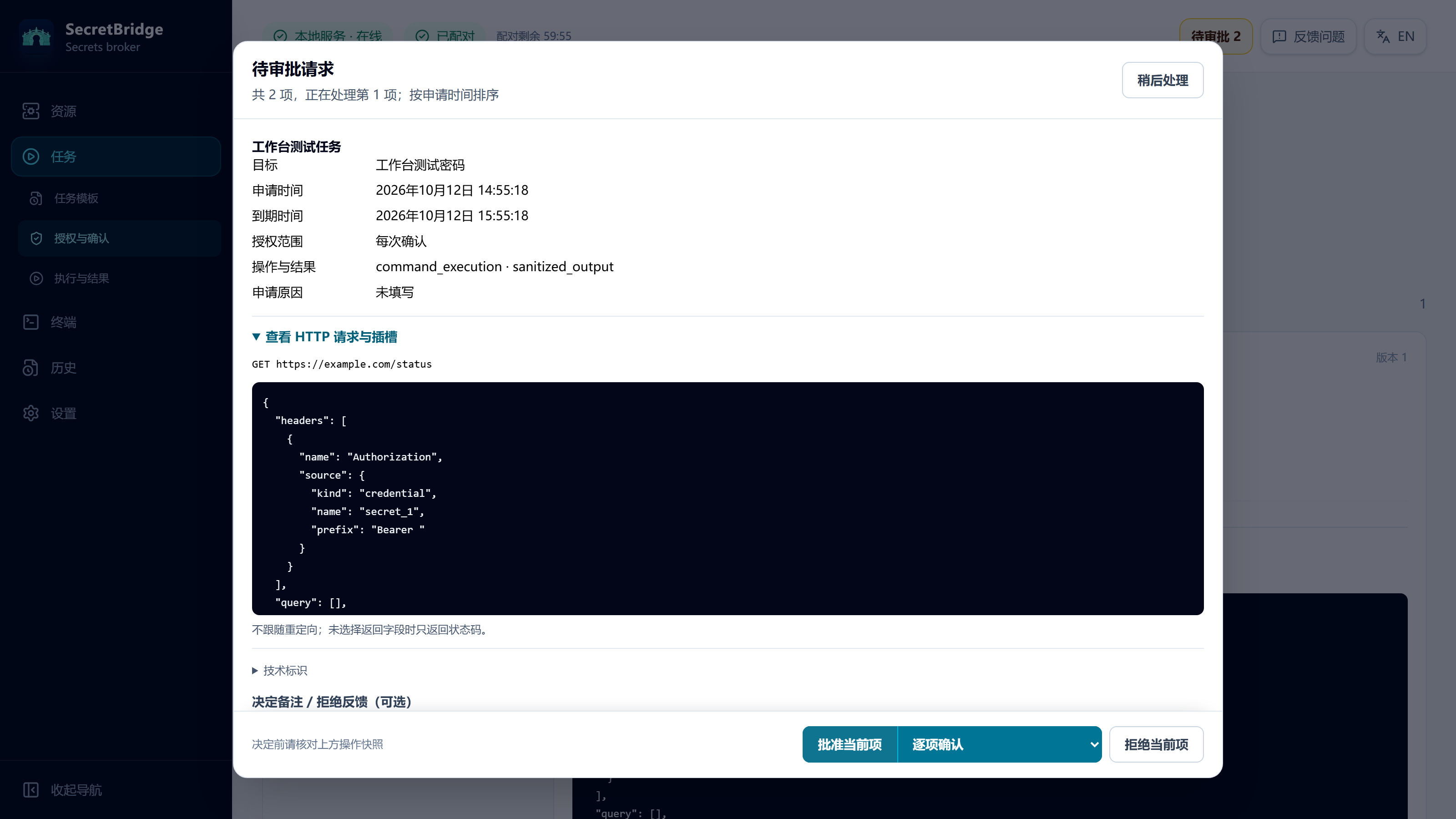
Task: Click the 工作台测试任务 heading
Action: [296, 147]
